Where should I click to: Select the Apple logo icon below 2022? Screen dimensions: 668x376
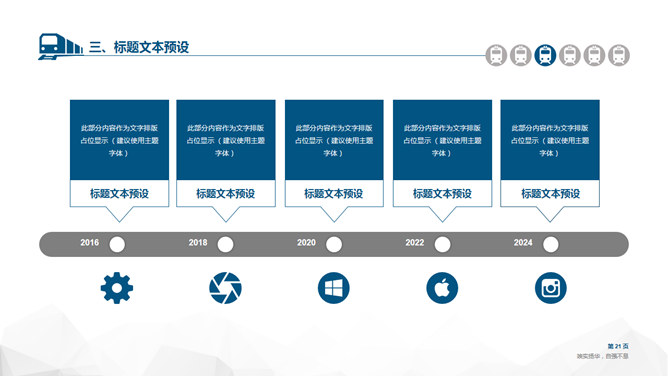(442, 288)
